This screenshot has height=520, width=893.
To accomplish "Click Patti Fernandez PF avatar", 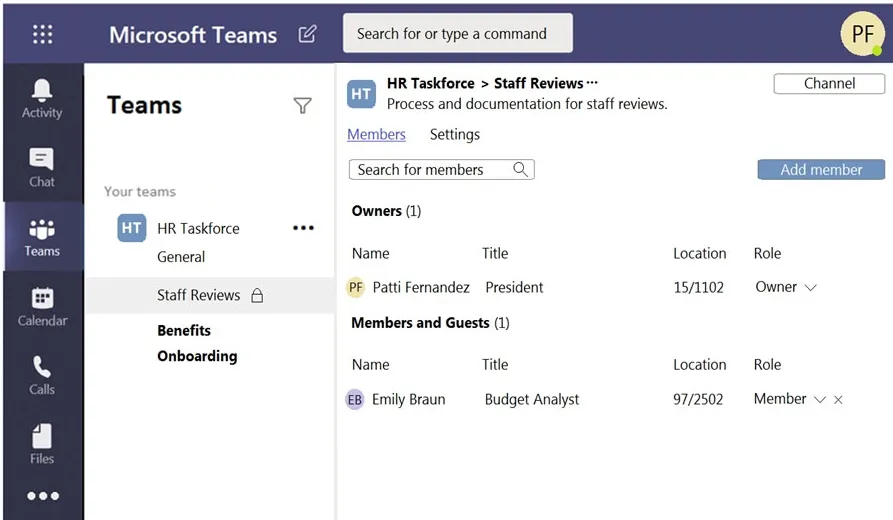I will pos(355,287).
